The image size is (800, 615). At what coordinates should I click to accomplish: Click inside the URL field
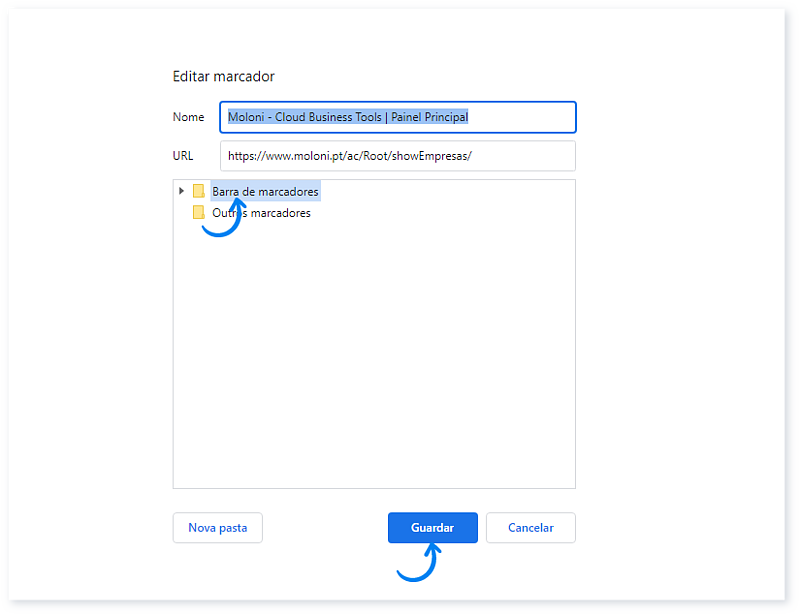tap(397, 156)
